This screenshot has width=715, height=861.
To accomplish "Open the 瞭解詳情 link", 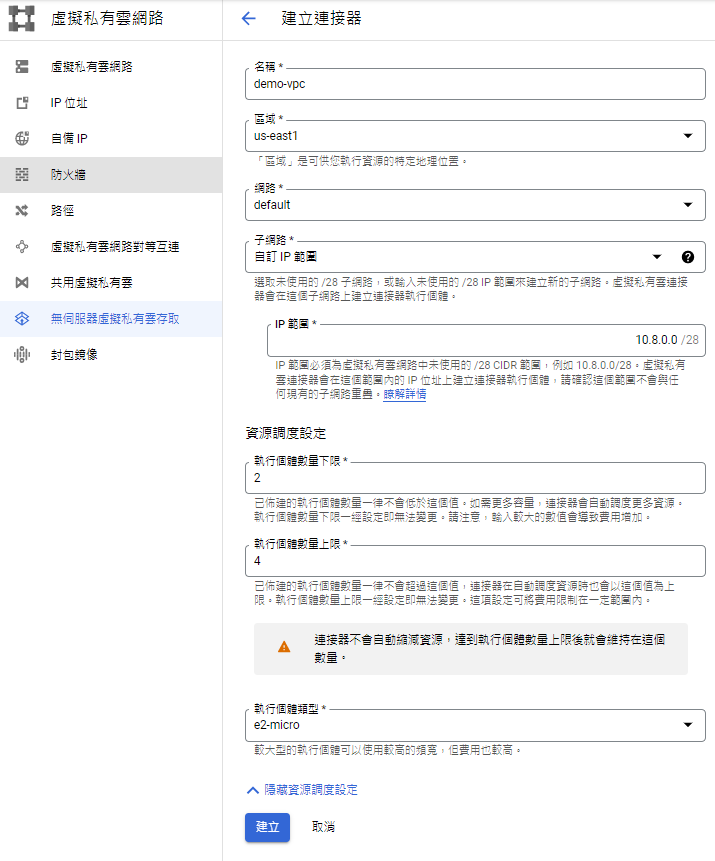I will [x=405, y=395].
